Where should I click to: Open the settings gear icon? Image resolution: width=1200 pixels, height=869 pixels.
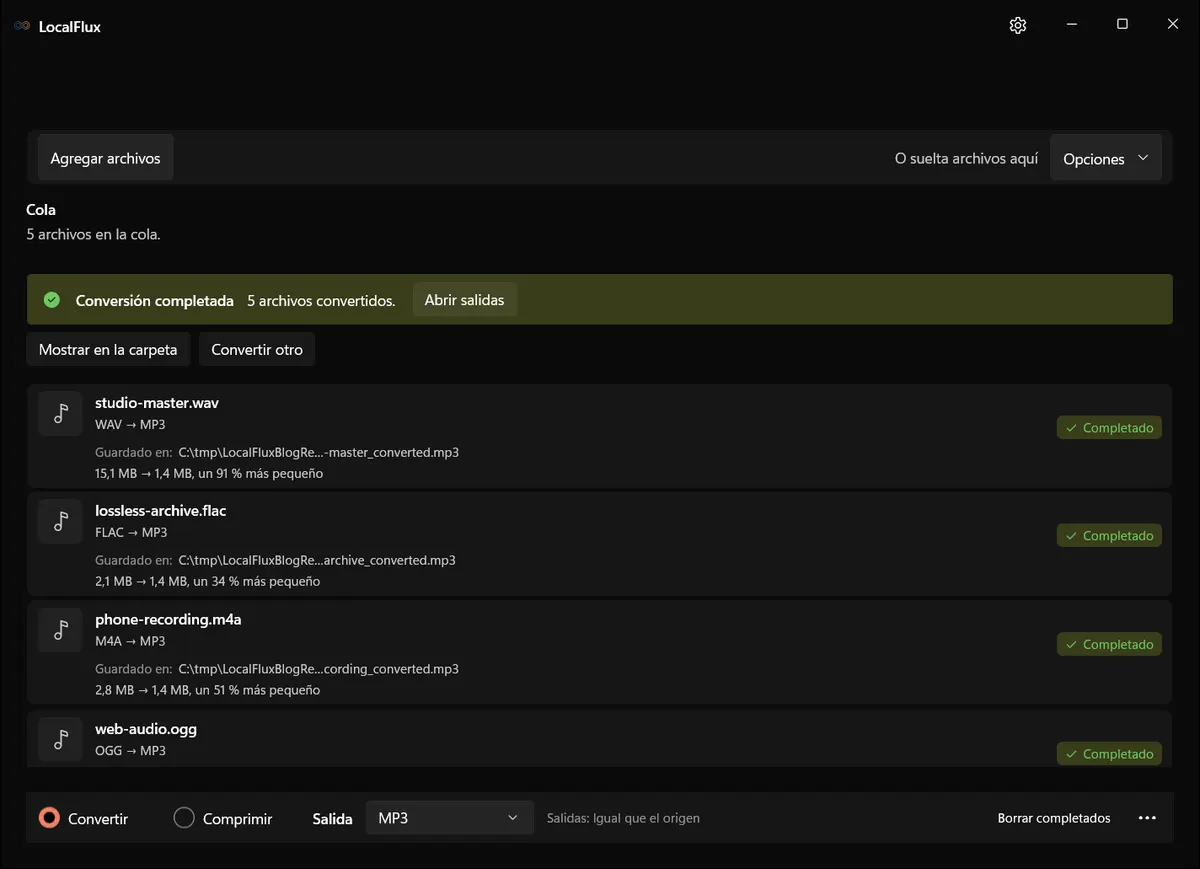[1018, 26]
